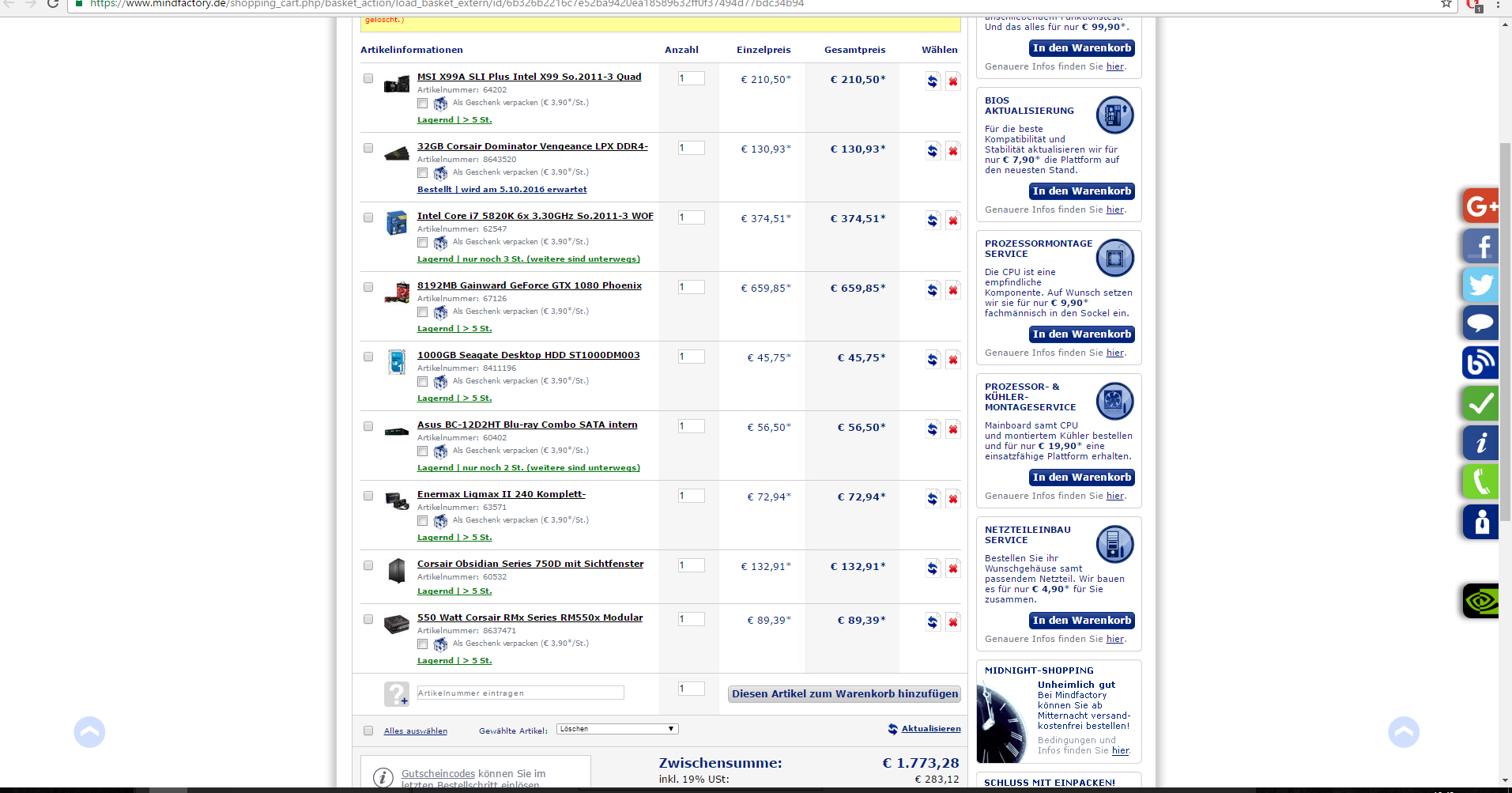The image size is (1512, 793).
Task: Click 'Diesen Artikel zum Warenkorb hinzufügen'
Action: [x=845, y=694]
